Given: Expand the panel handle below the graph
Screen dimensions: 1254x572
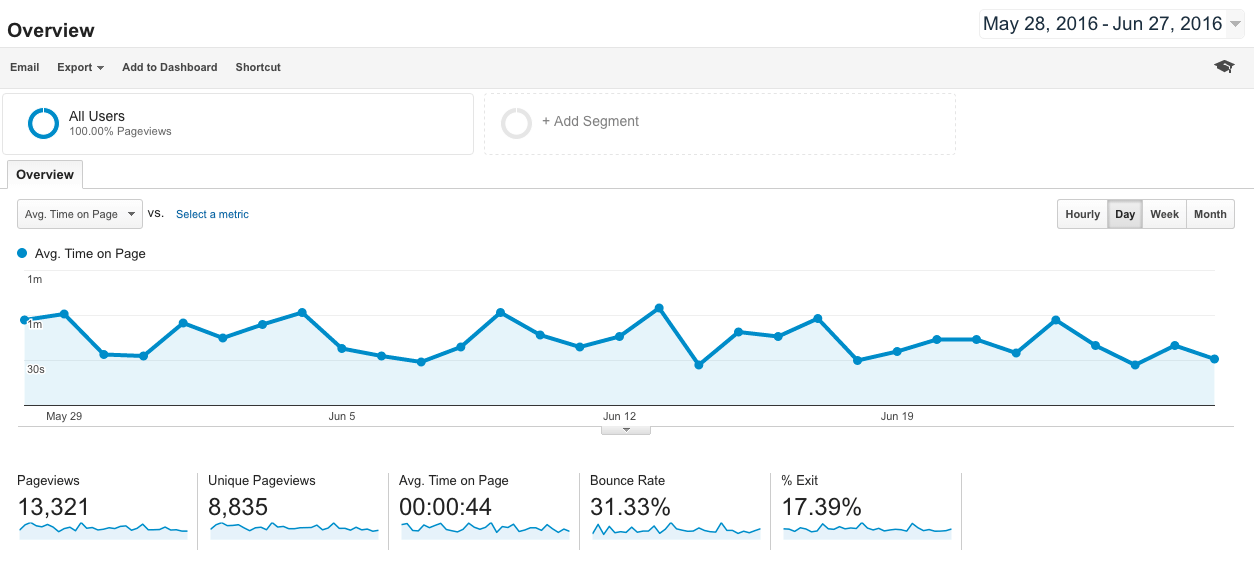Looking at the screenshot, I should pos(626,430).
